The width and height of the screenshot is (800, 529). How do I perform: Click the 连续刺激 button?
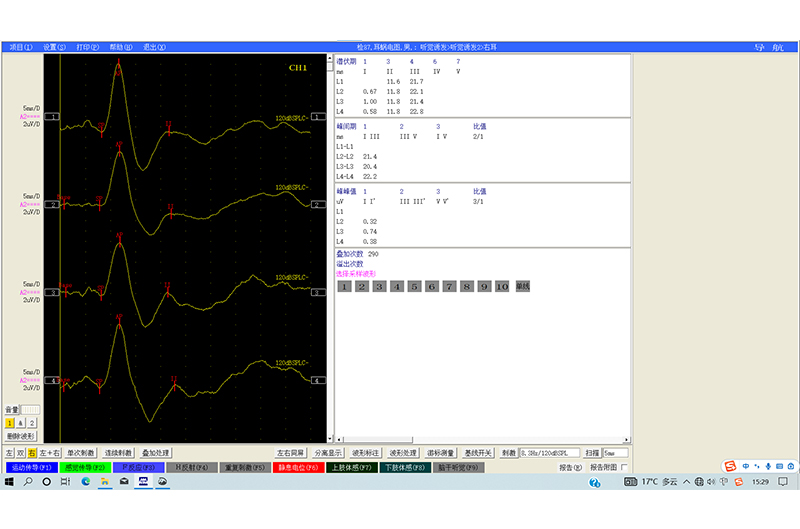pos(118,453)
